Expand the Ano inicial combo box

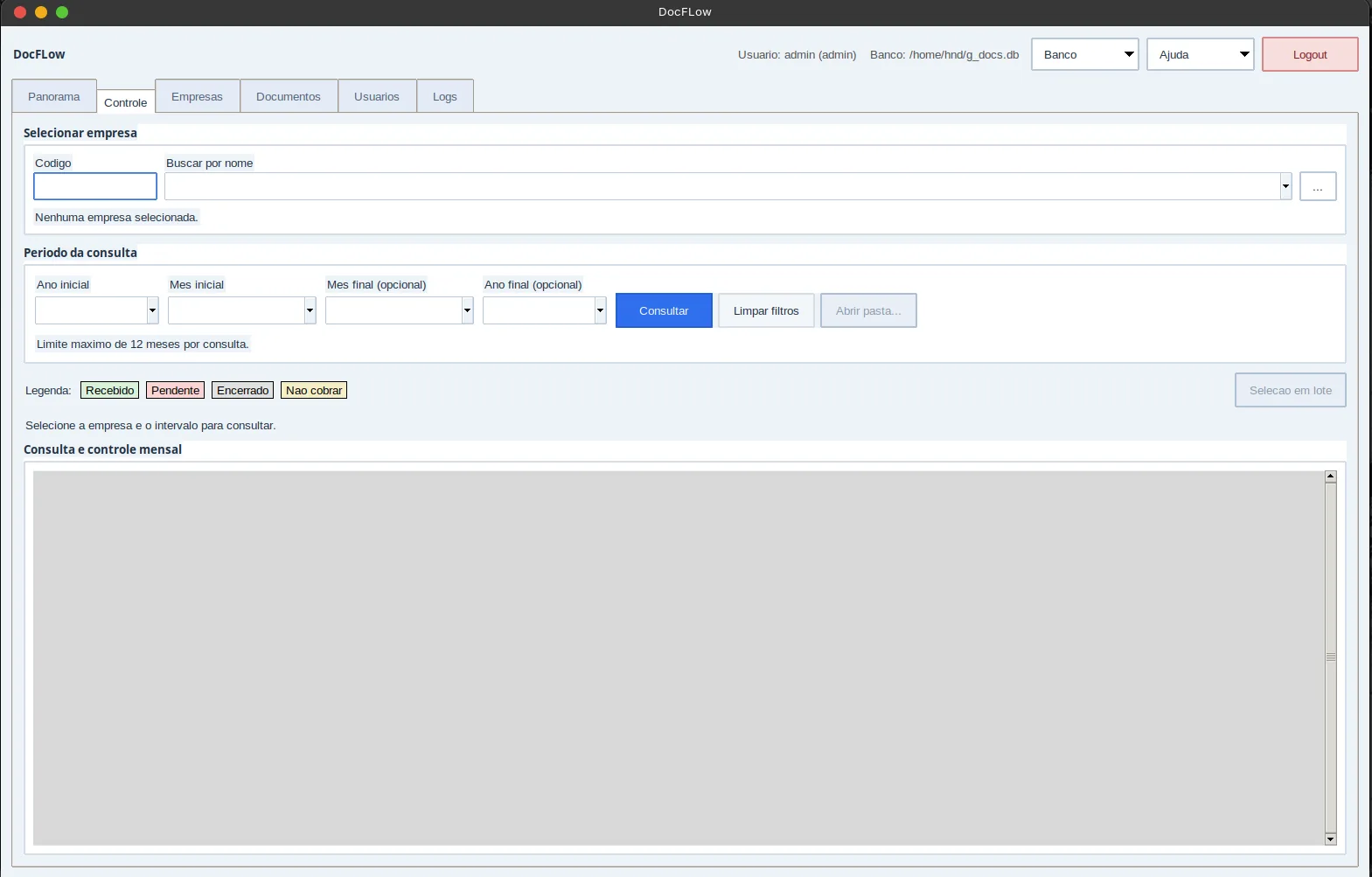pos(152,310)
